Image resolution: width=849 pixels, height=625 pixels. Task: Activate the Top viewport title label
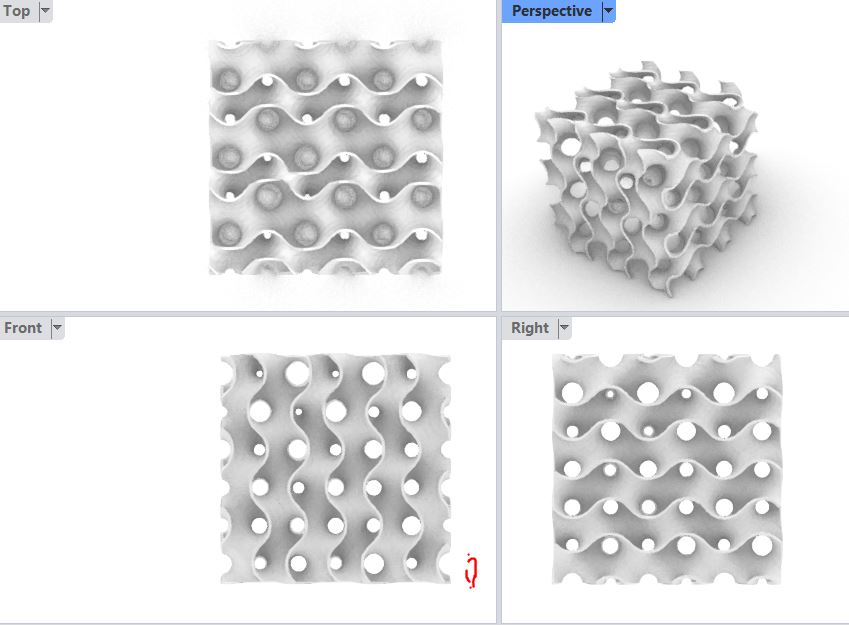click(x=17, y=11)
